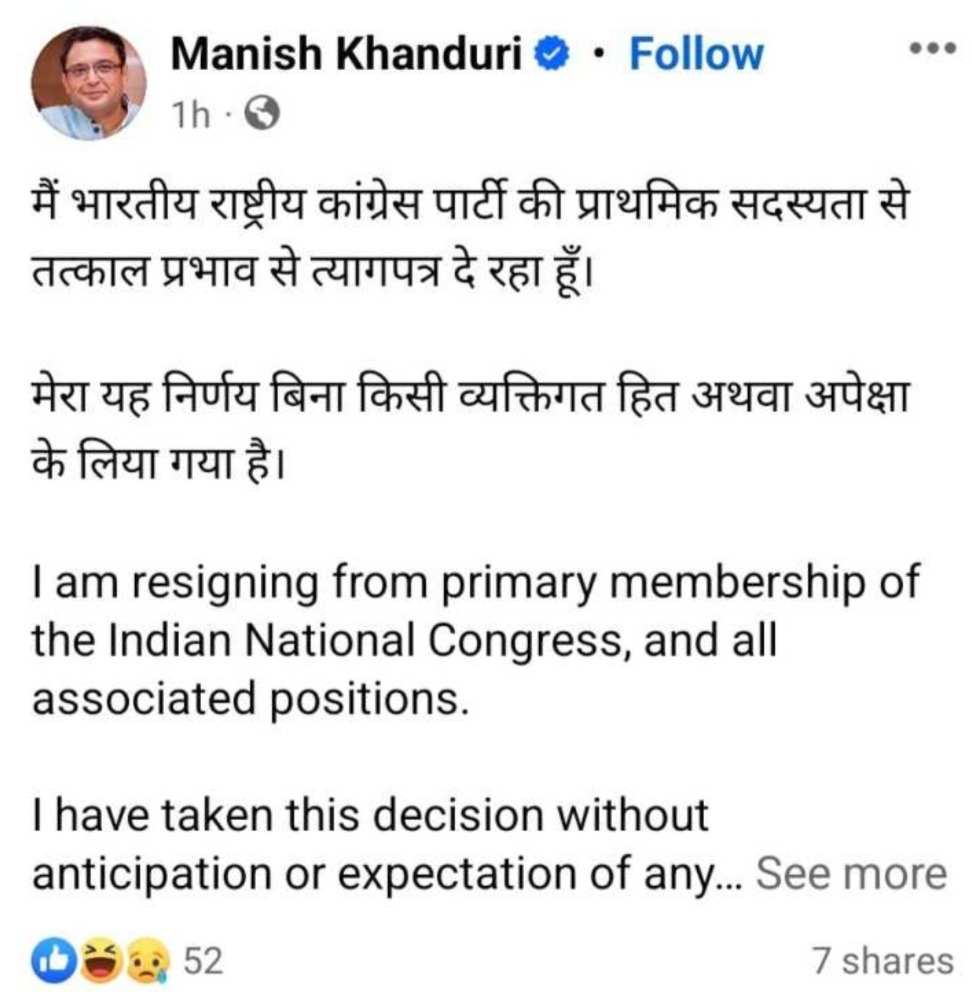972x992 pixels.
Task: Open the 7 shares list
Action: 882,962
